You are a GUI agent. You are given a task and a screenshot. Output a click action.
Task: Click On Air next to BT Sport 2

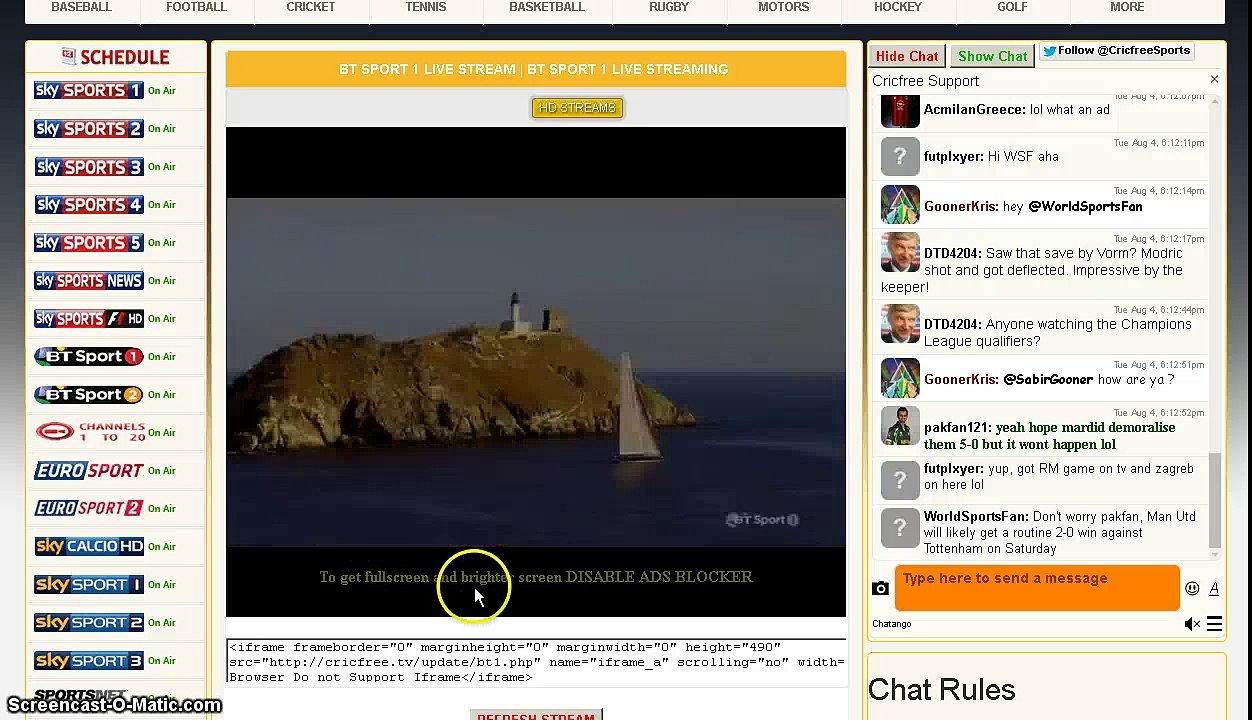(x=162, y=394)
